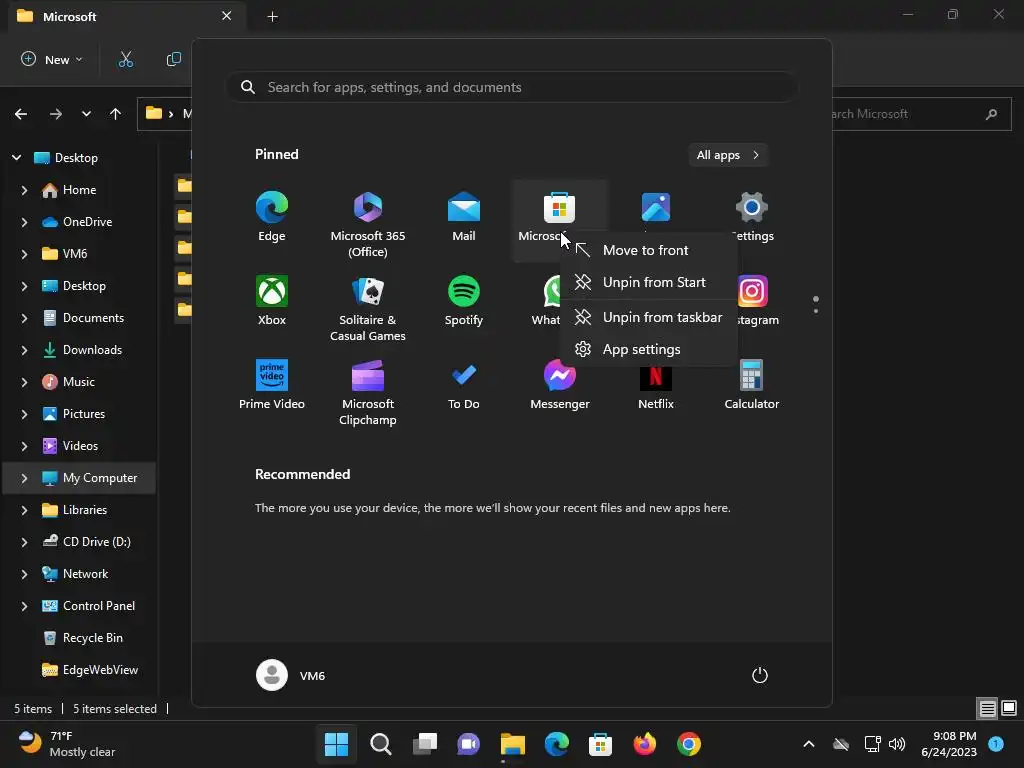The height and width of the screenshot is (768, 1024).
Task: Go to next pinned apps page dot
Action: point(816,311)
